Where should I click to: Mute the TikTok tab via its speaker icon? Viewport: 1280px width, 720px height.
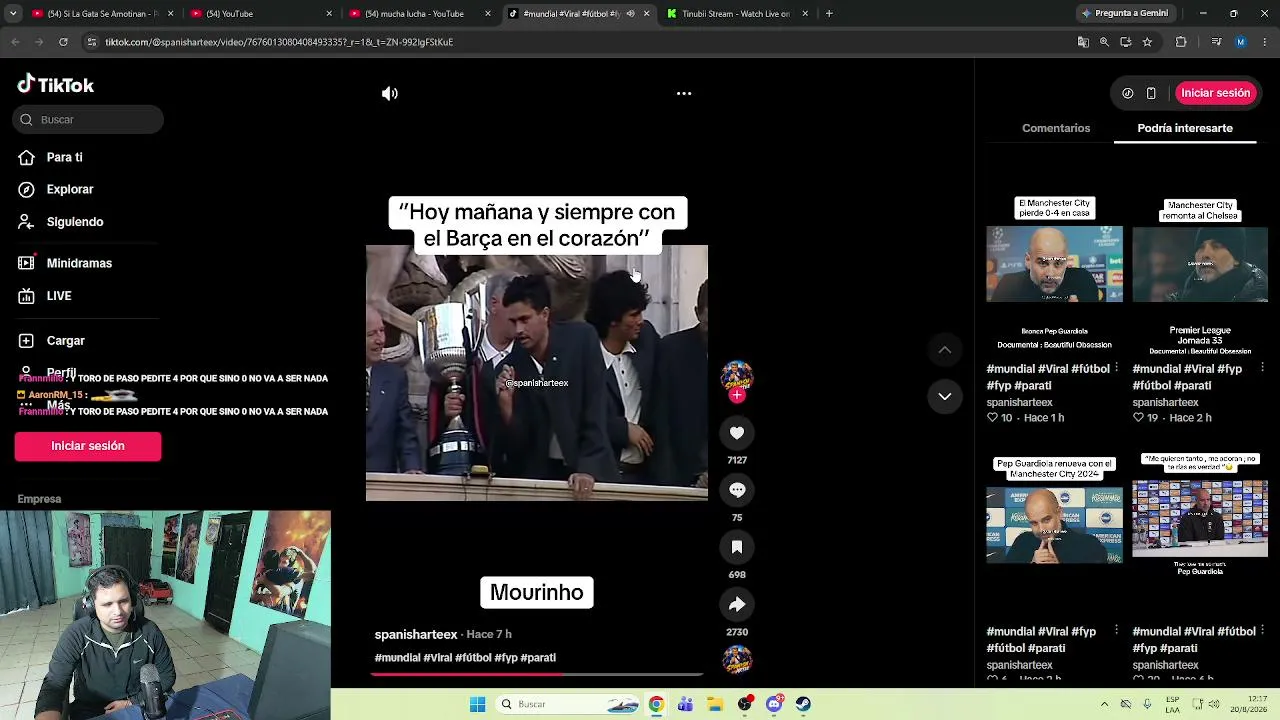pos(630,14)
